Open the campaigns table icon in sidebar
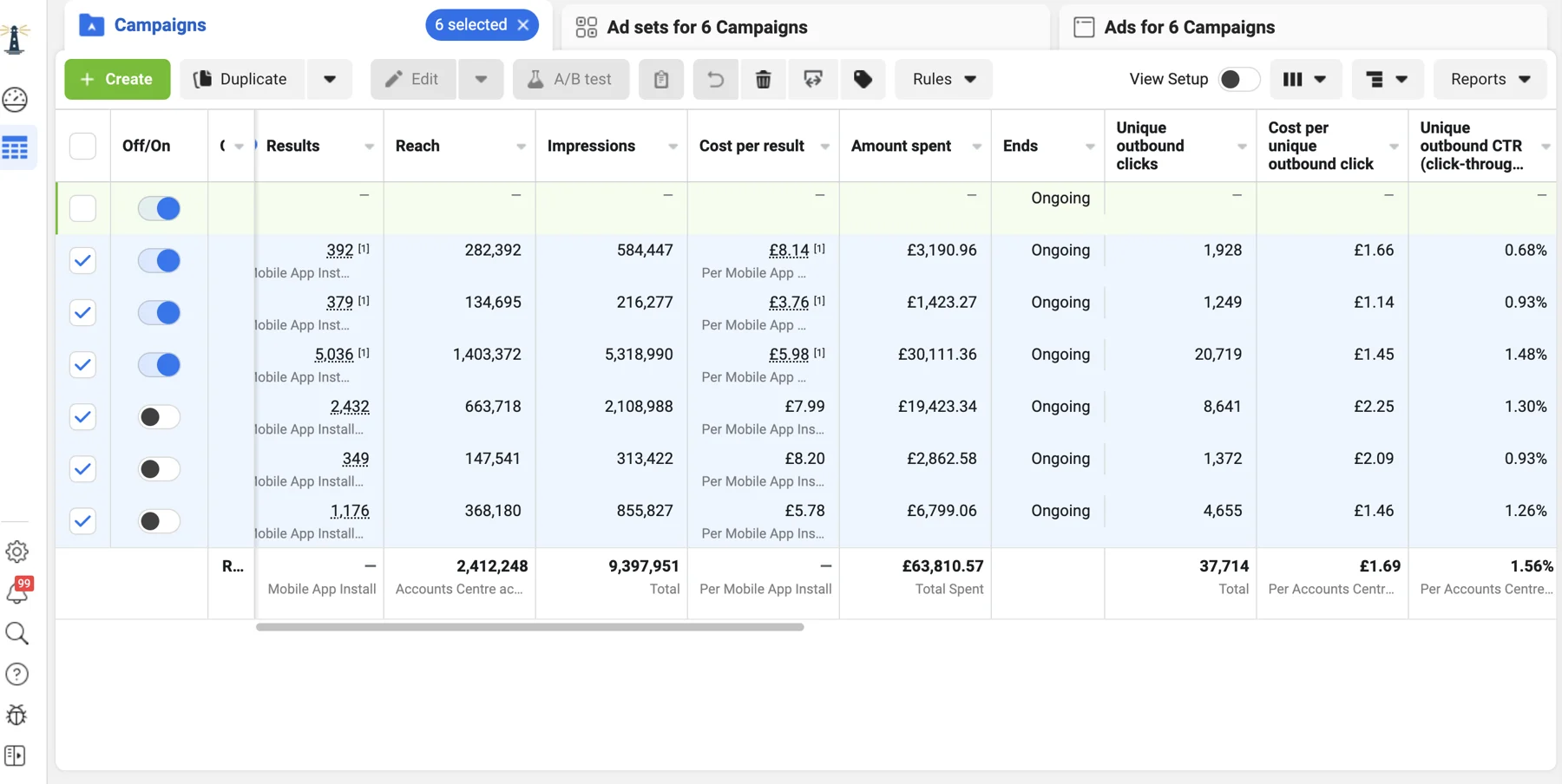 (16, 148)
